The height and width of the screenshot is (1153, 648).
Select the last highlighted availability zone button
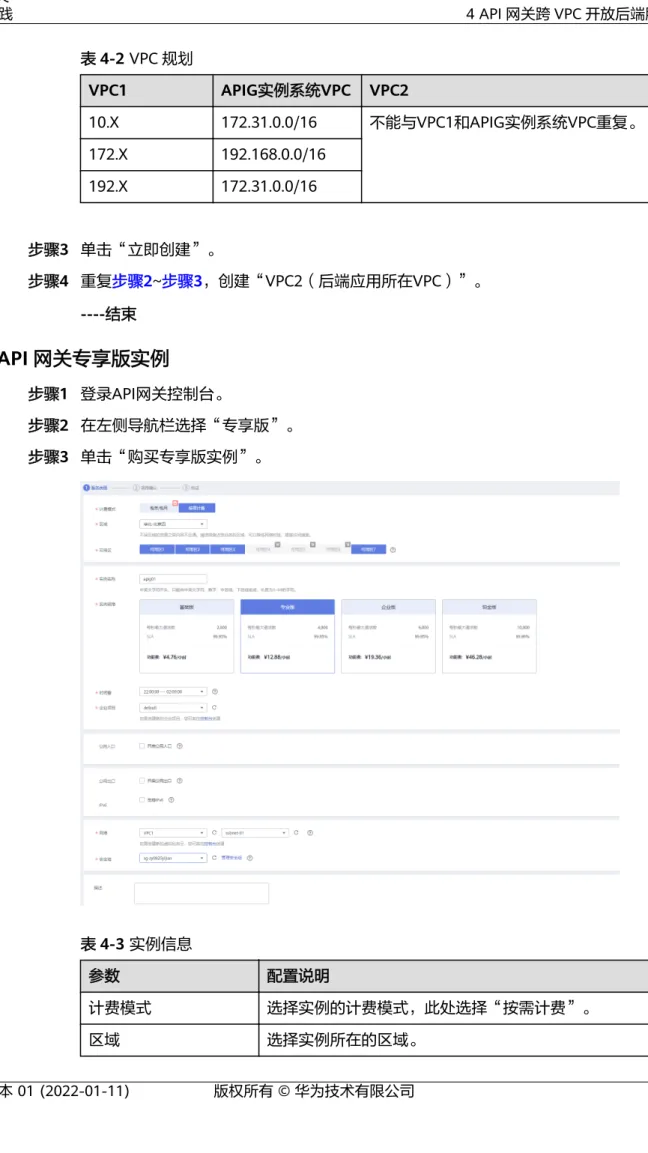coord(368,549)
